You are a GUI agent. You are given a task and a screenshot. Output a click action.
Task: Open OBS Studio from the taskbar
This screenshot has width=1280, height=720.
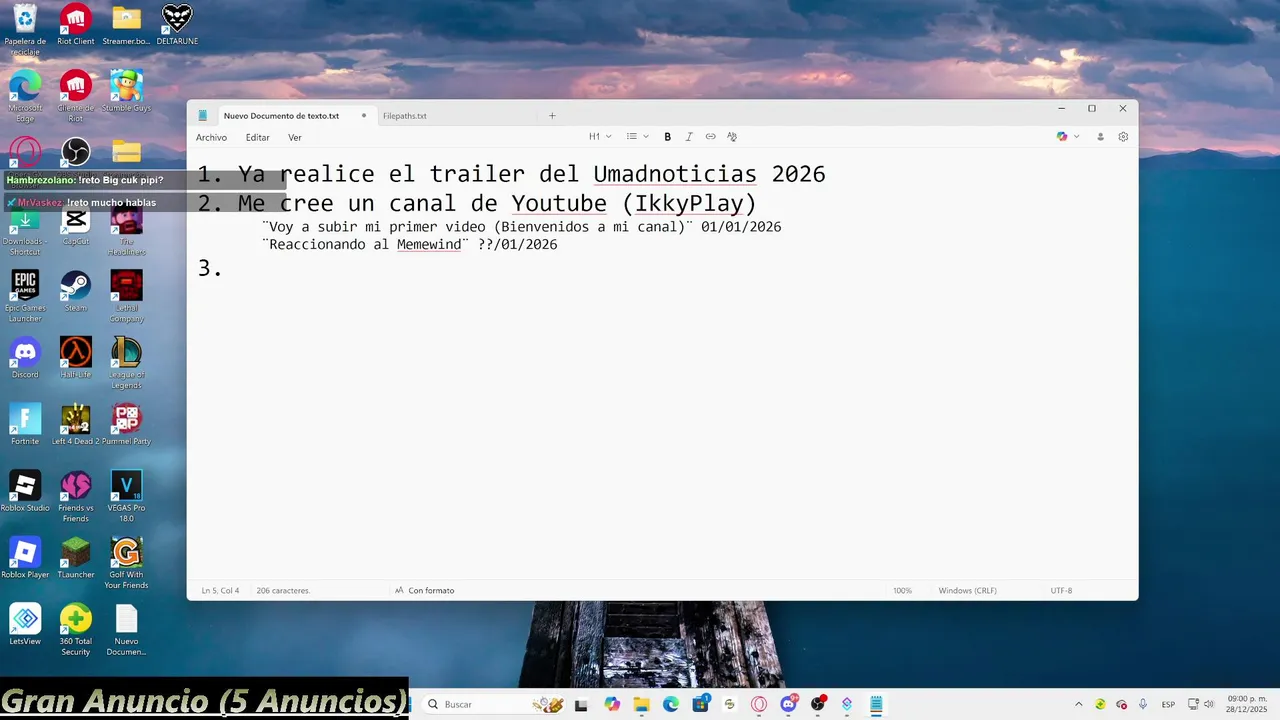[x=818, y=704]
